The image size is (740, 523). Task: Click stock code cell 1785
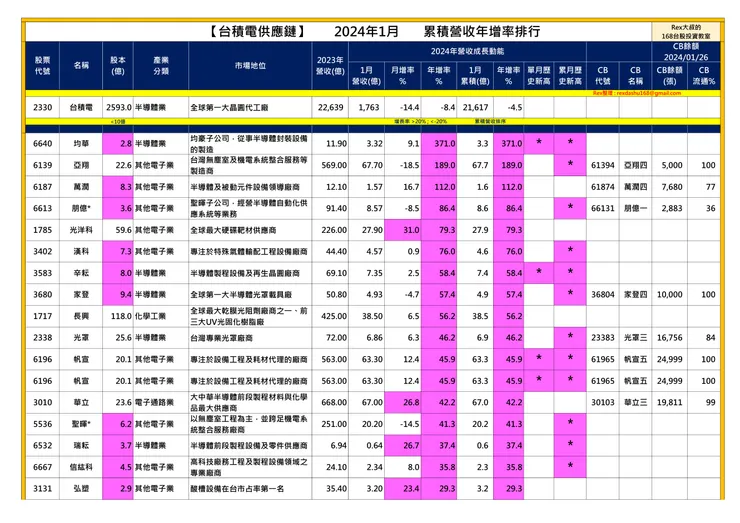coord(42,230)
